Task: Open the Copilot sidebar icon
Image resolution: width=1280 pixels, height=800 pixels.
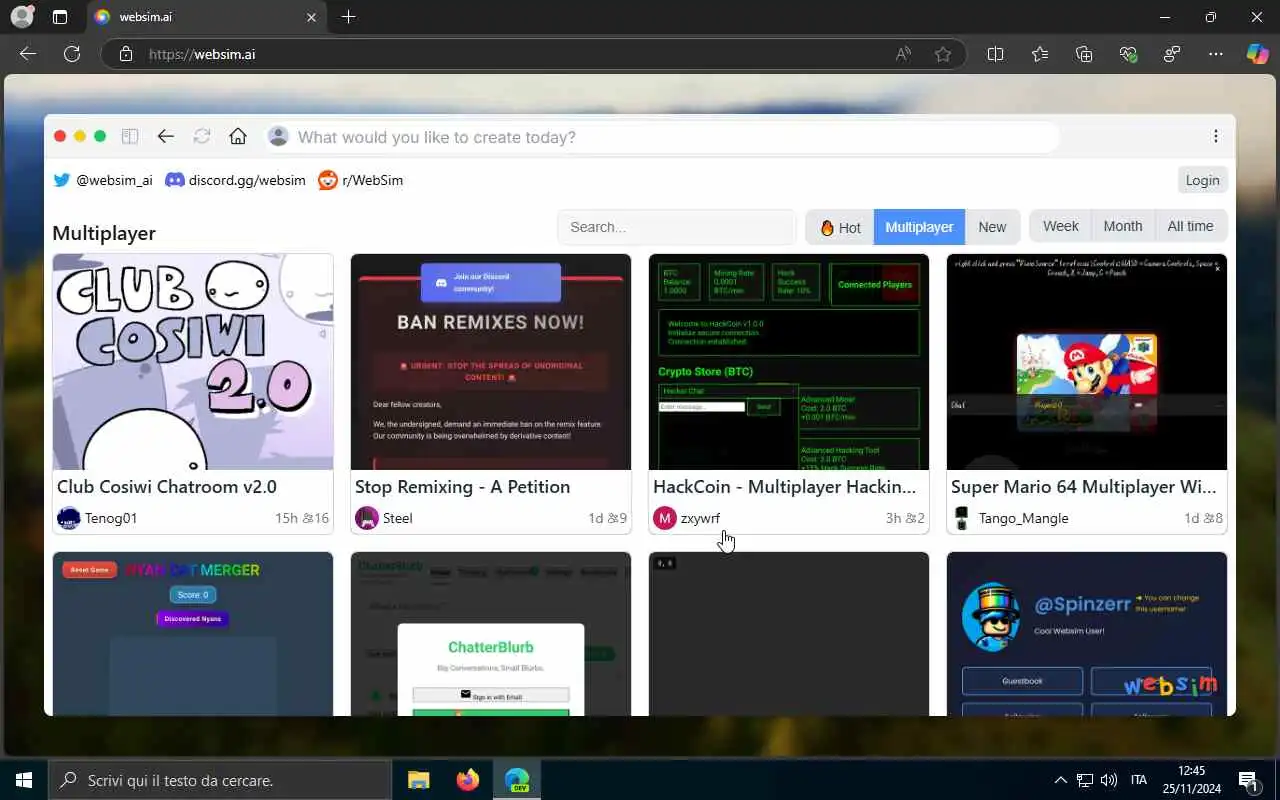Action: coord(1257,54)
